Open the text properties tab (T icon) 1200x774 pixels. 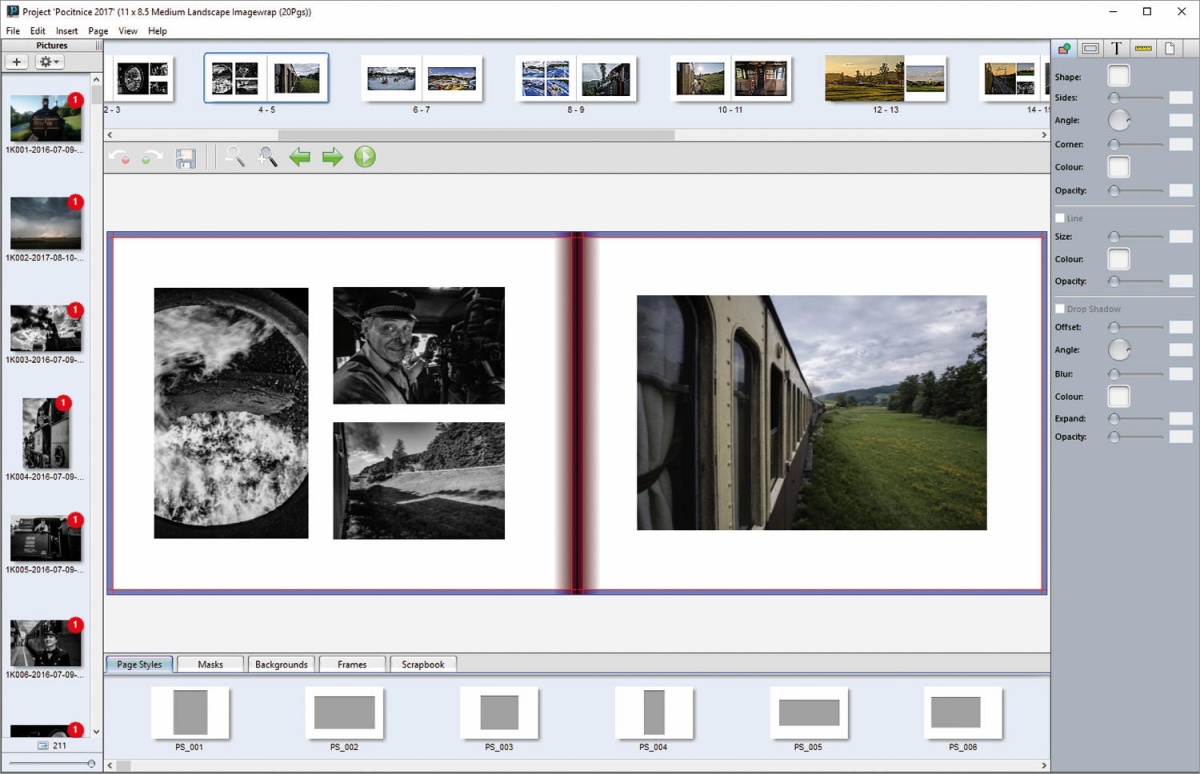pyautogui.click(x=1117, y=48)
